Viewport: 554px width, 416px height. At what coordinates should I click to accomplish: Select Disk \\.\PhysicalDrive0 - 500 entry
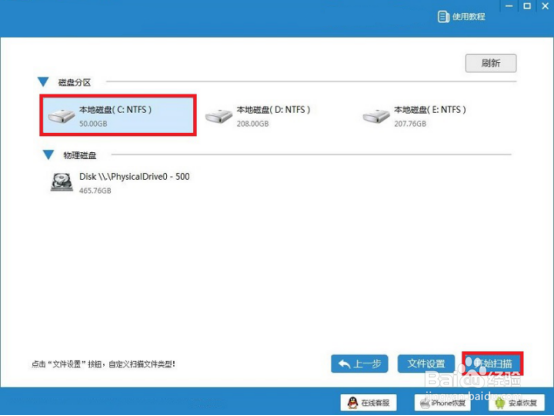[x=120, y=183]
